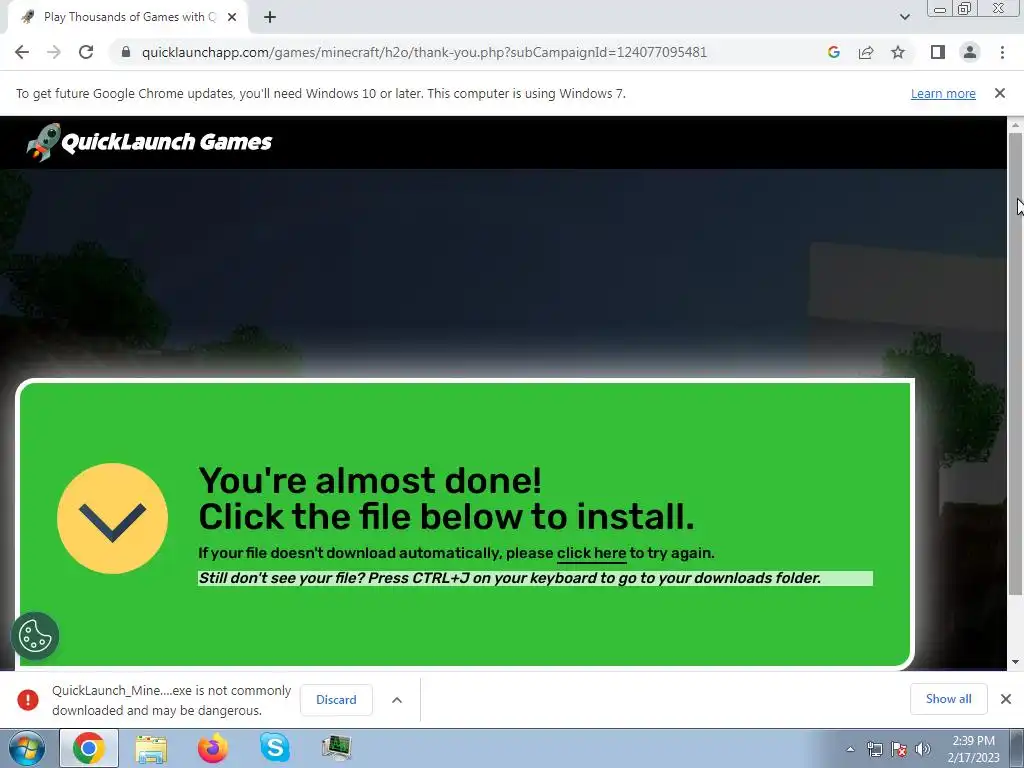Screen dimensions: 1024x768
Task: Open the Chrome profile avatar menu
Action: click(970, 52)
